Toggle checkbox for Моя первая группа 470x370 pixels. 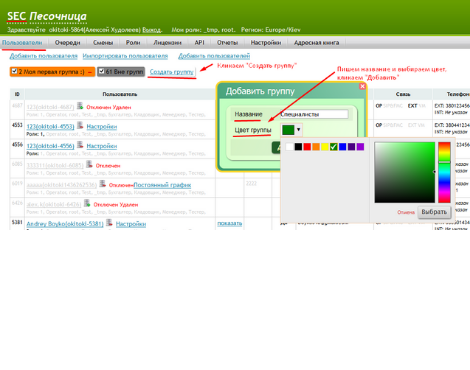[14, 71]
